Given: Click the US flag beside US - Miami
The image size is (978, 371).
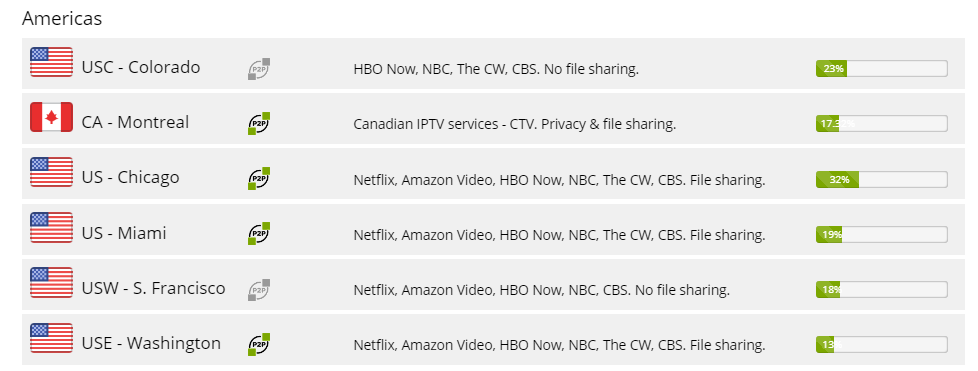Looking at the screenshot, I should (x=51, y=228).
